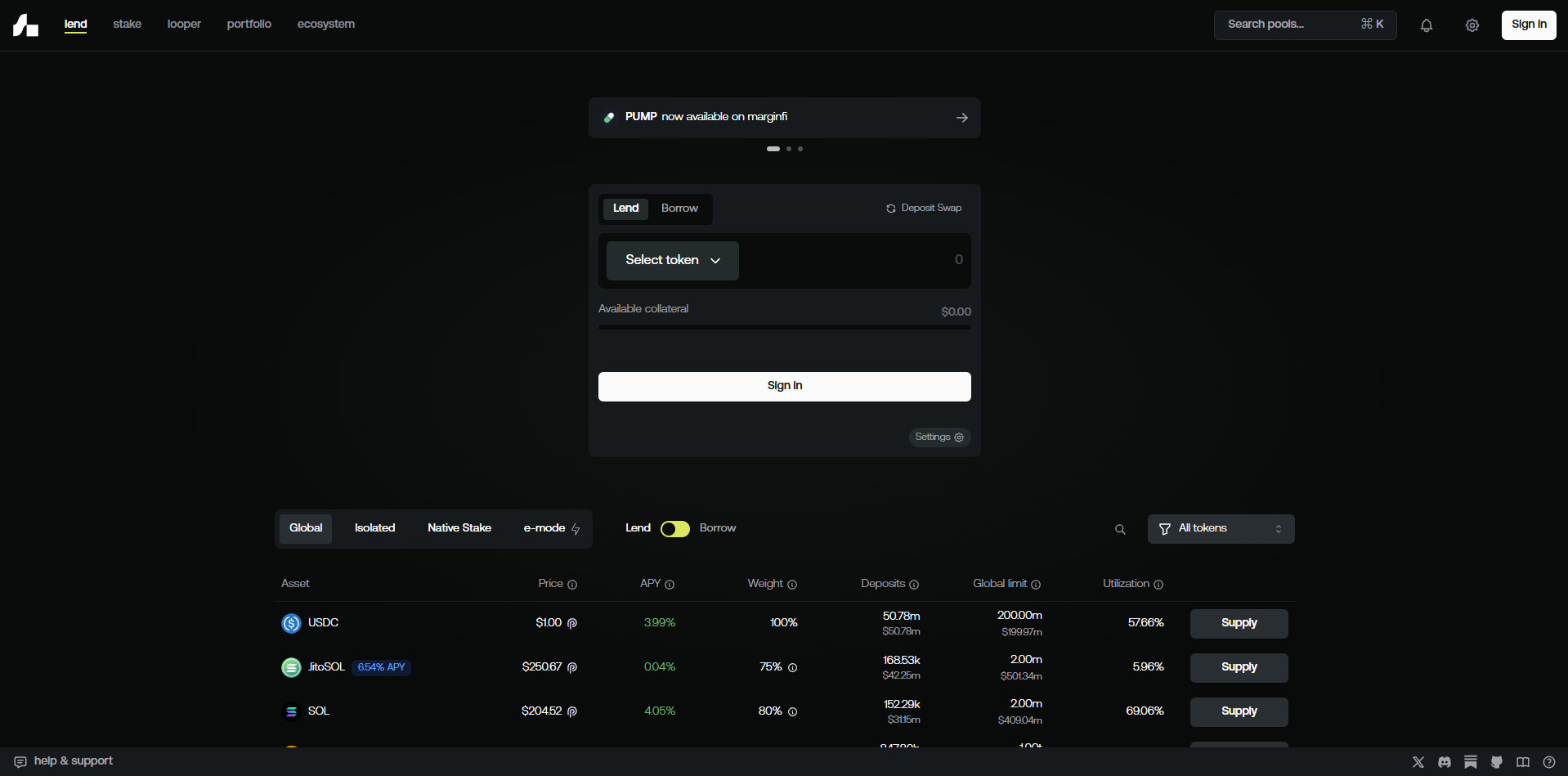The width and height of the screenshot is (1568, 776).
Task: Open the portfolio page
Action: 249,25
